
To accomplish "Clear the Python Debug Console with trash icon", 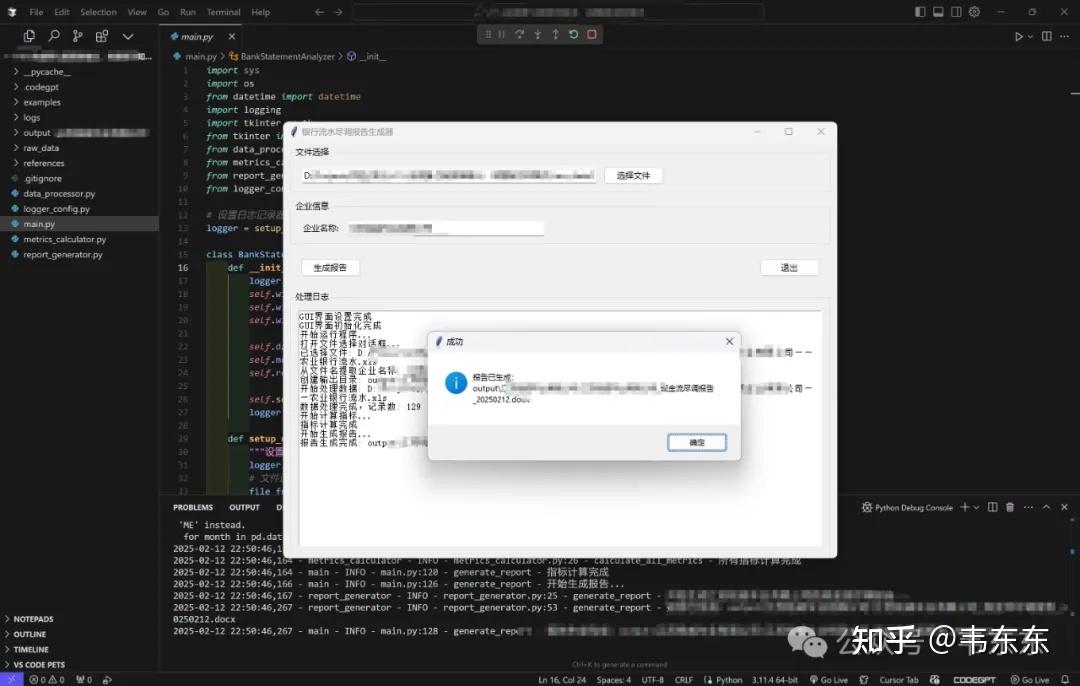I will coord(1010,506).
